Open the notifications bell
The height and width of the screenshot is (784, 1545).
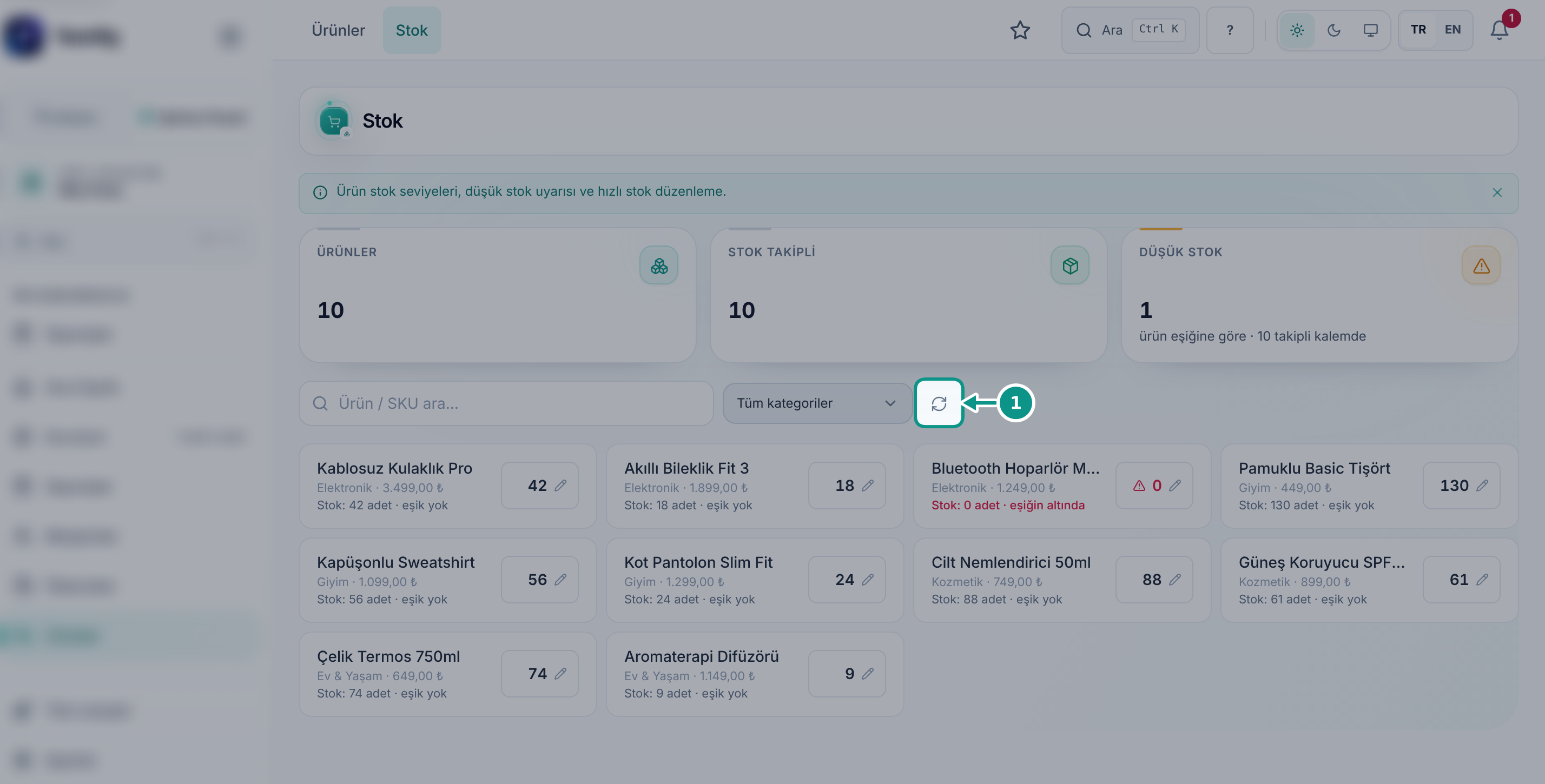[1499, 30]
